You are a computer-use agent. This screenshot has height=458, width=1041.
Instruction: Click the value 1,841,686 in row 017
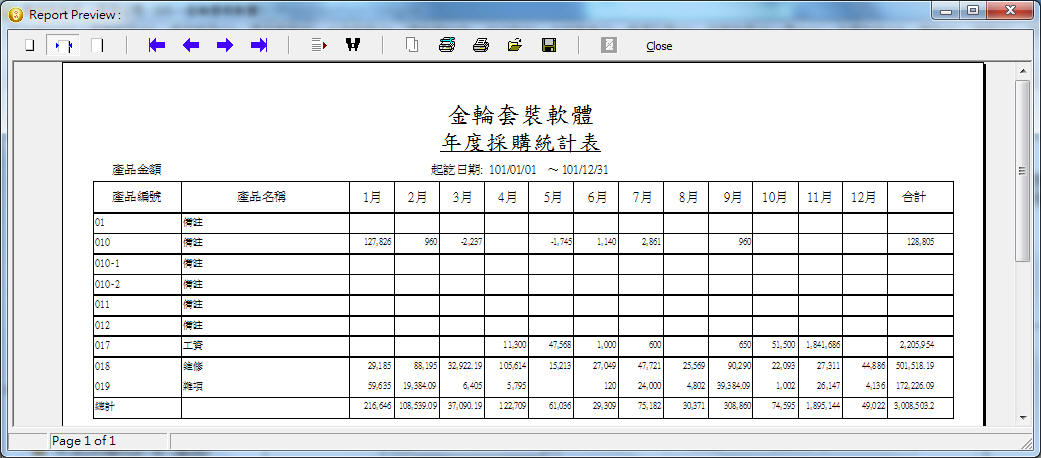823,346
